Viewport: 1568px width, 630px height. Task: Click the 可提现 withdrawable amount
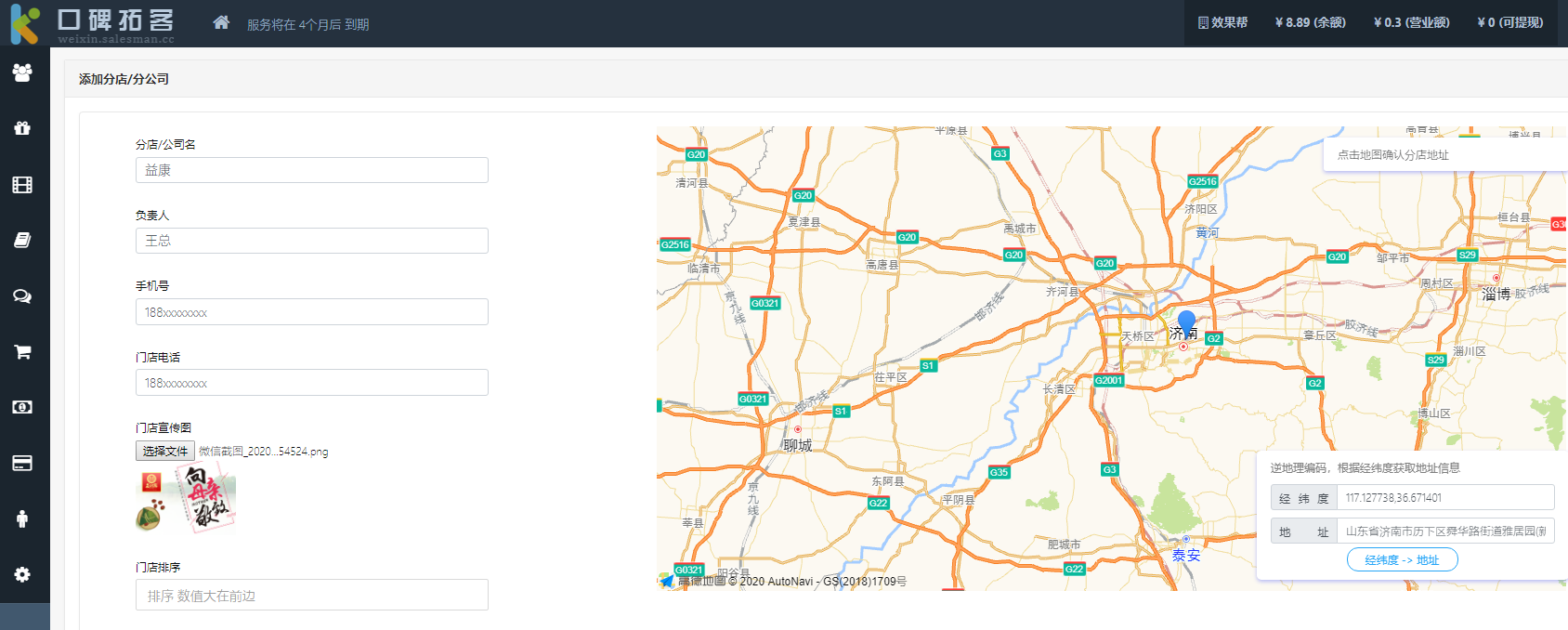pos(1509,22)
